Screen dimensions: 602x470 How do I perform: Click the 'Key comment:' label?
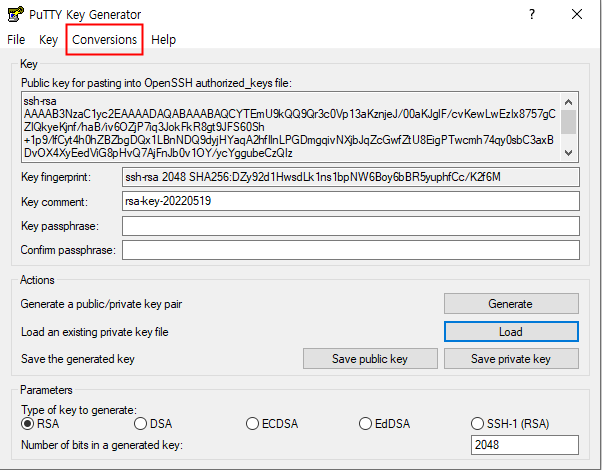(54, 202)
